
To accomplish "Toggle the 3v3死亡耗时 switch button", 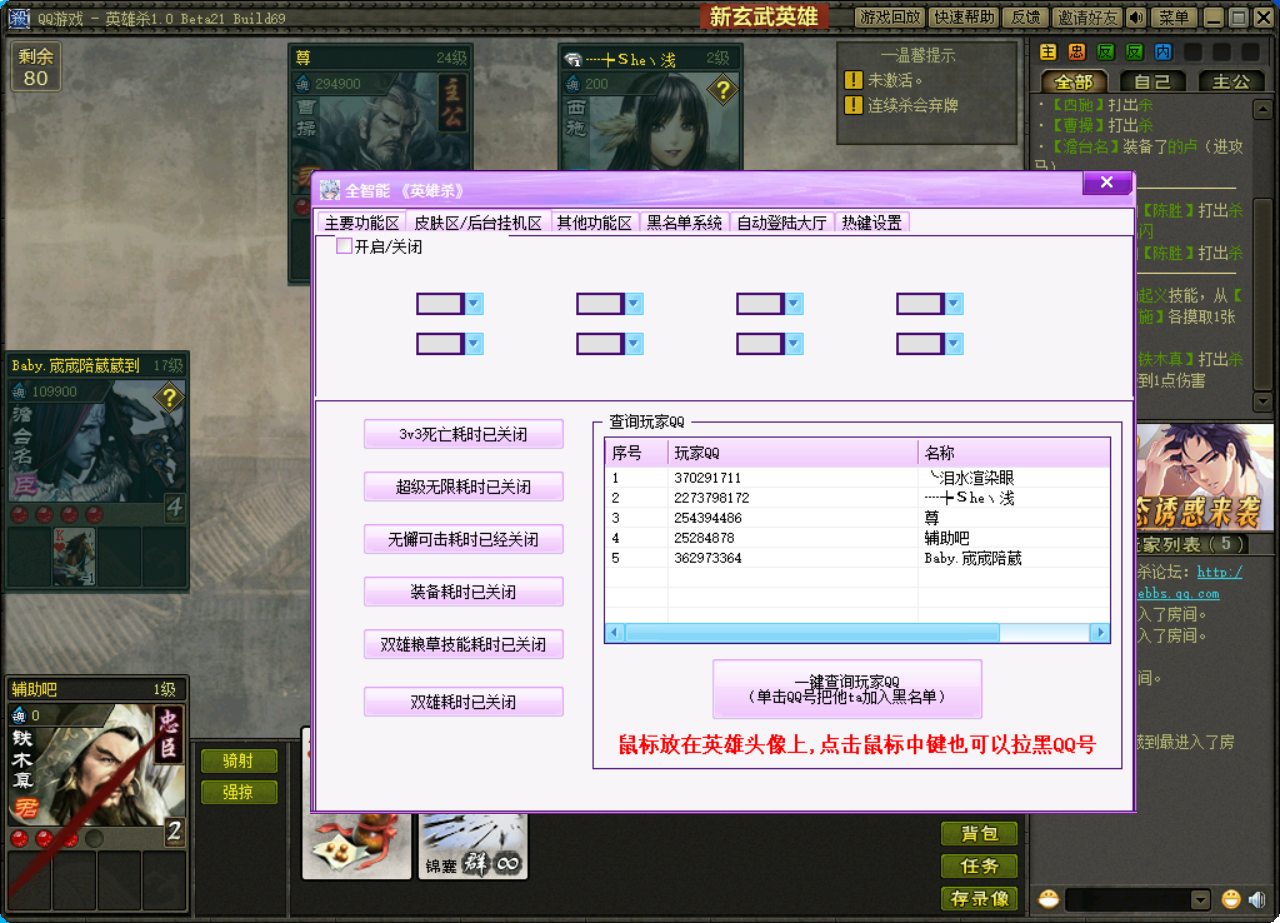I will click(463, 435).
